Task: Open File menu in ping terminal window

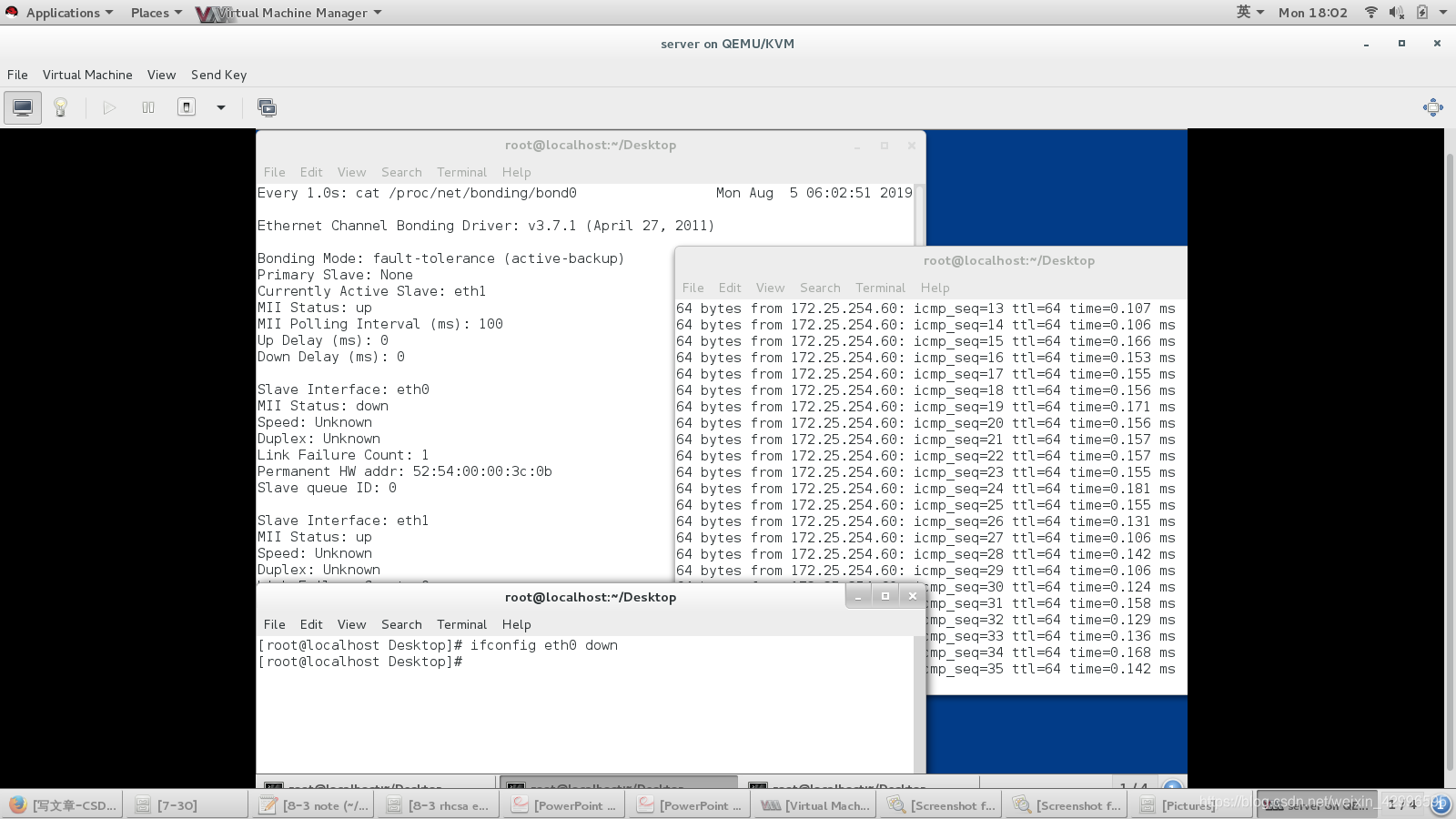Action: pyautogui.click(x=693, y=288)
